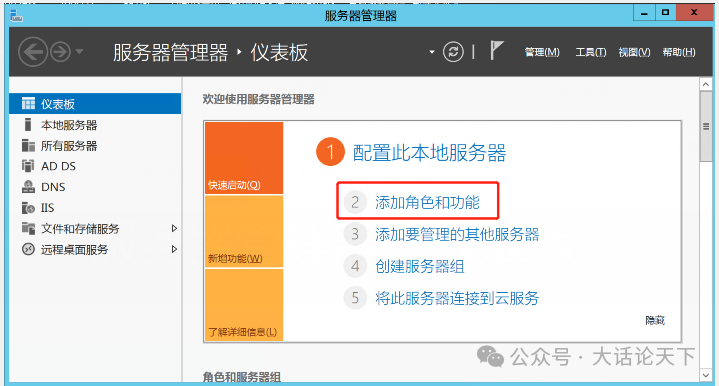Click the 仪表板 icon in sidebar
719x386 pixels.
pos(28,104)
